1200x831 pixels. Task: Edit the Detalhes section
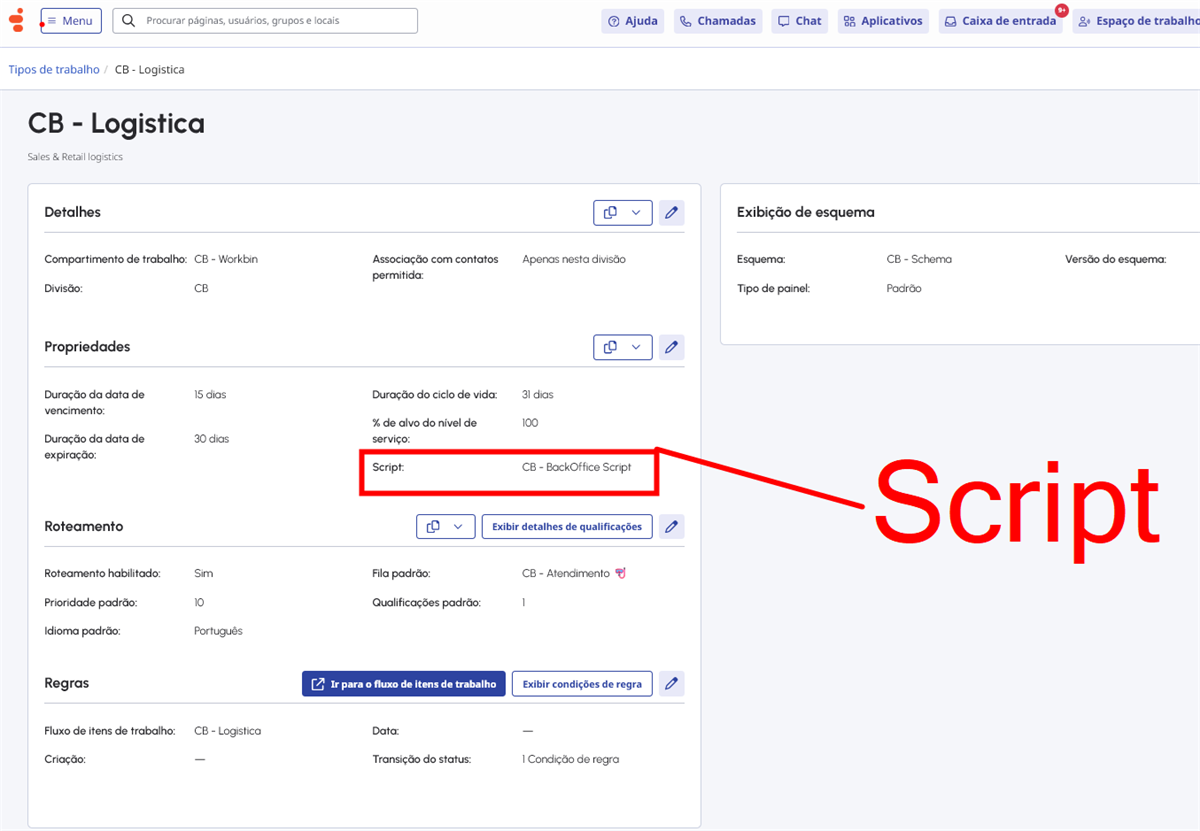click(x=672, y=212)
